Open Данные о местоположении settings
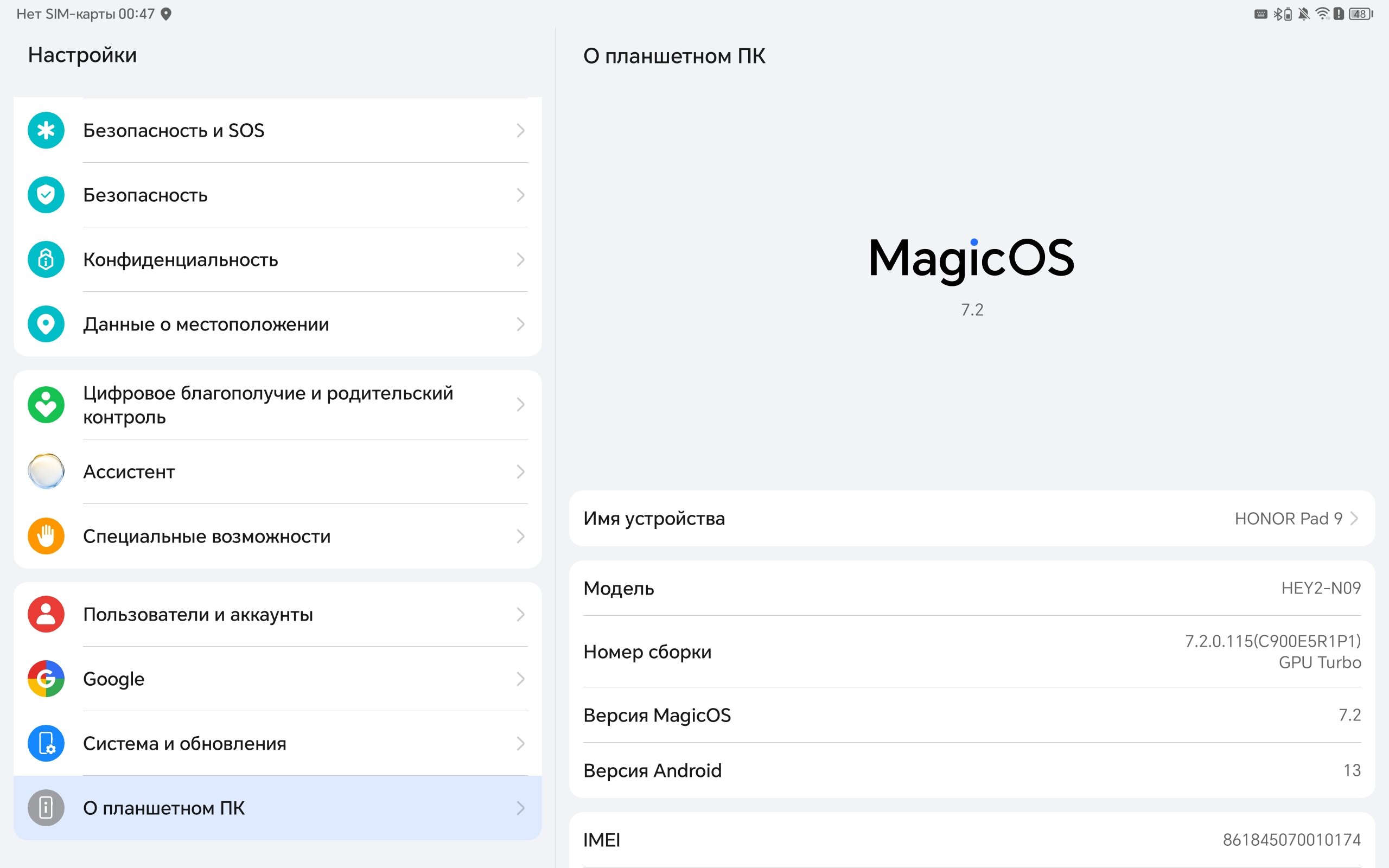This screenshot has height=868, width=1389. coord(278,324)
